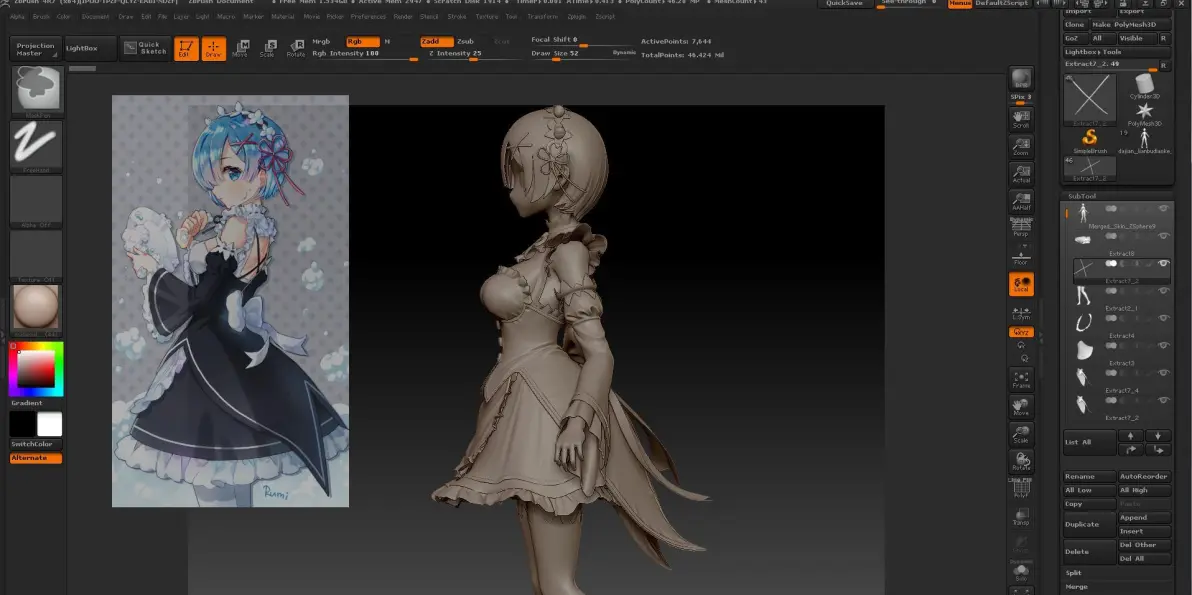1192x595 pixels.
Task: Adjust the Draw Size slider
Action: click(583, 54)
